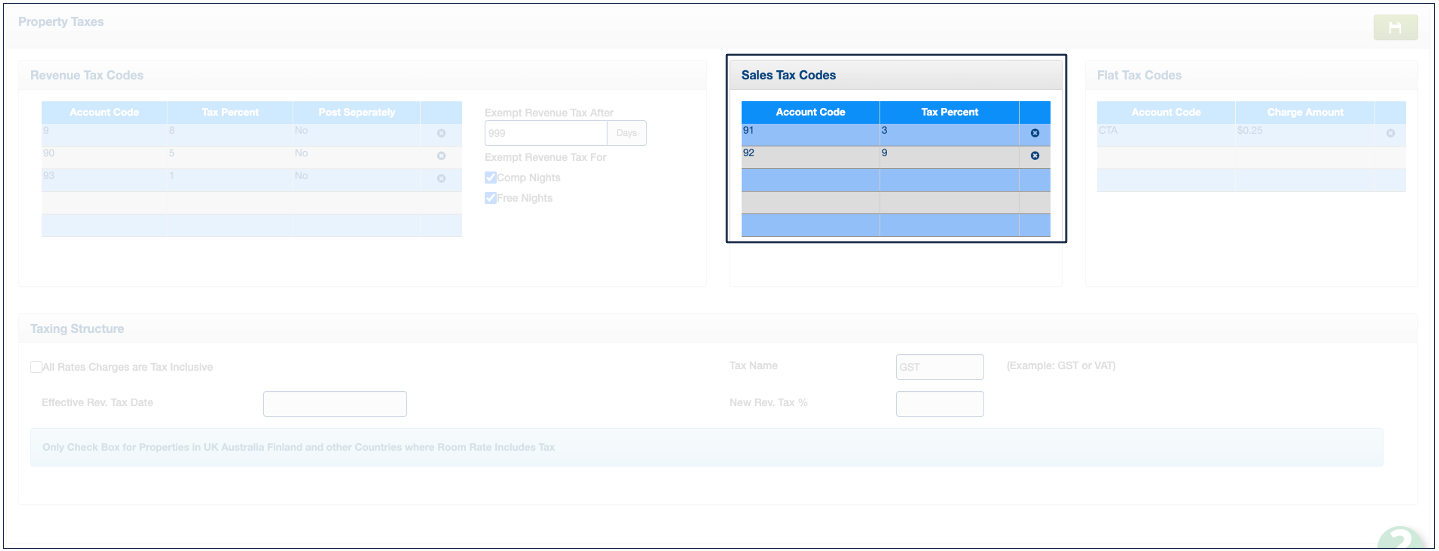Click Tax Percent cell for sales code 91

point(949,135)
